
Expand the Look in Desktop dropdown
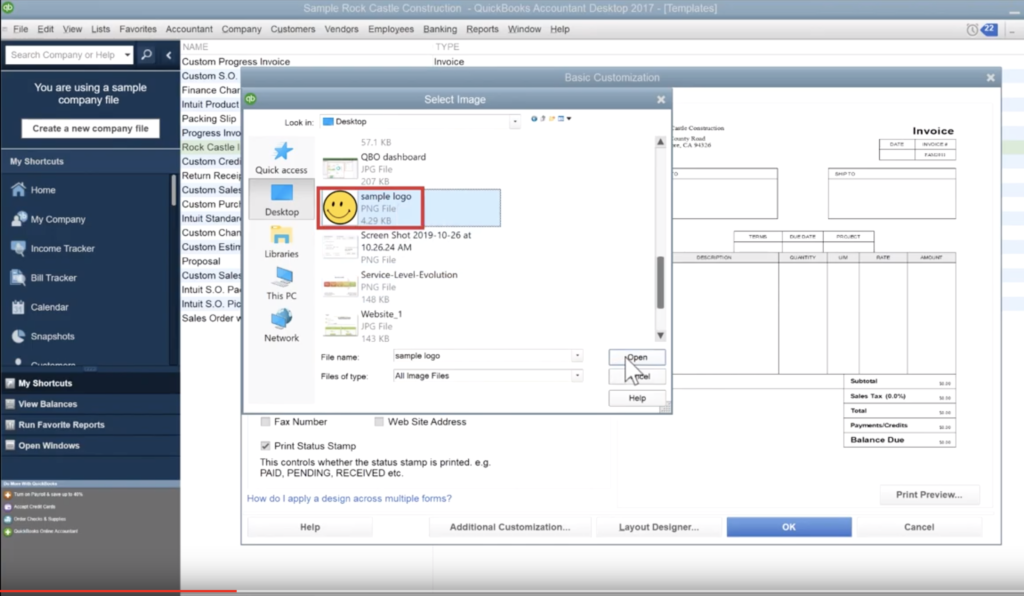[x=515, y=122]
